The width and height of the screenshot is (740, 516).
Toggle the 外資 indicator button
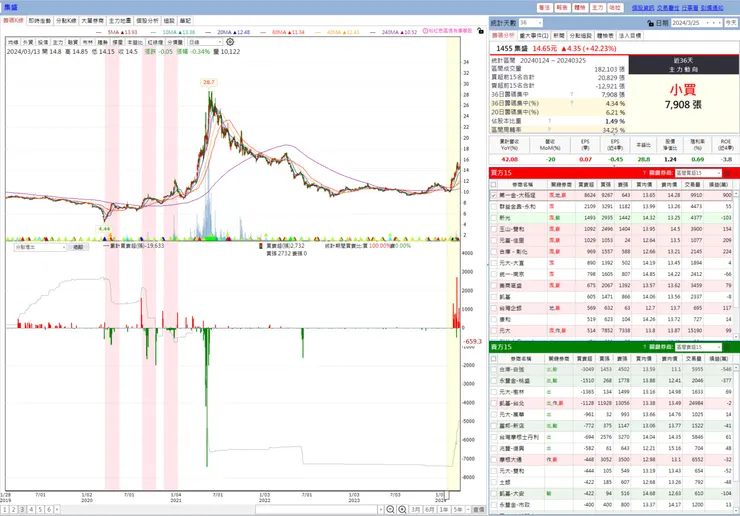pyautogui.click(x=28, y=42)
